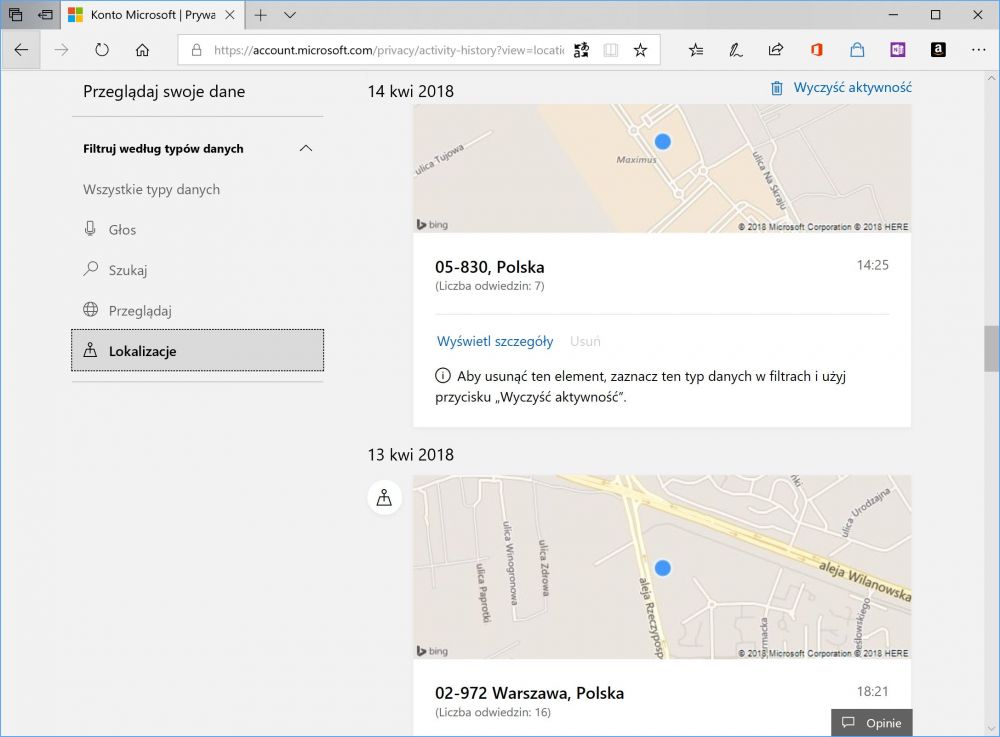
Task: Show tab previews dropdown arrow
Action: coord(290,15)
